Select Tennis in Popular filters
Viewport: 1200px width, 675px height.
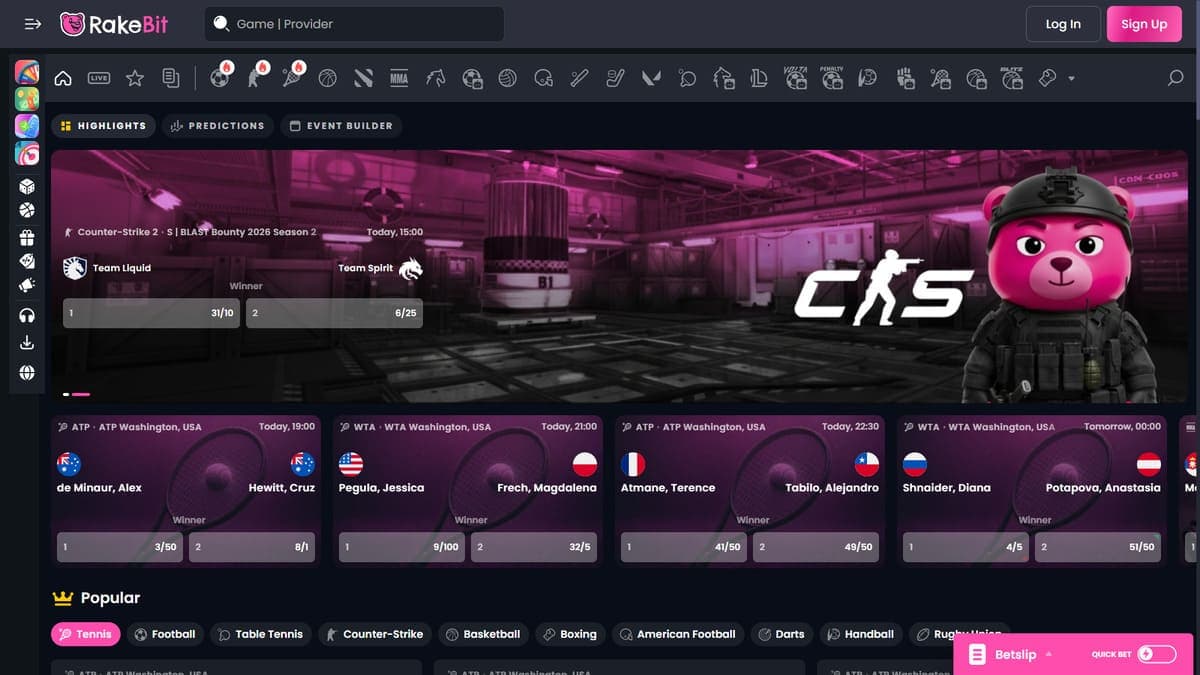click(x=85, y=634)
